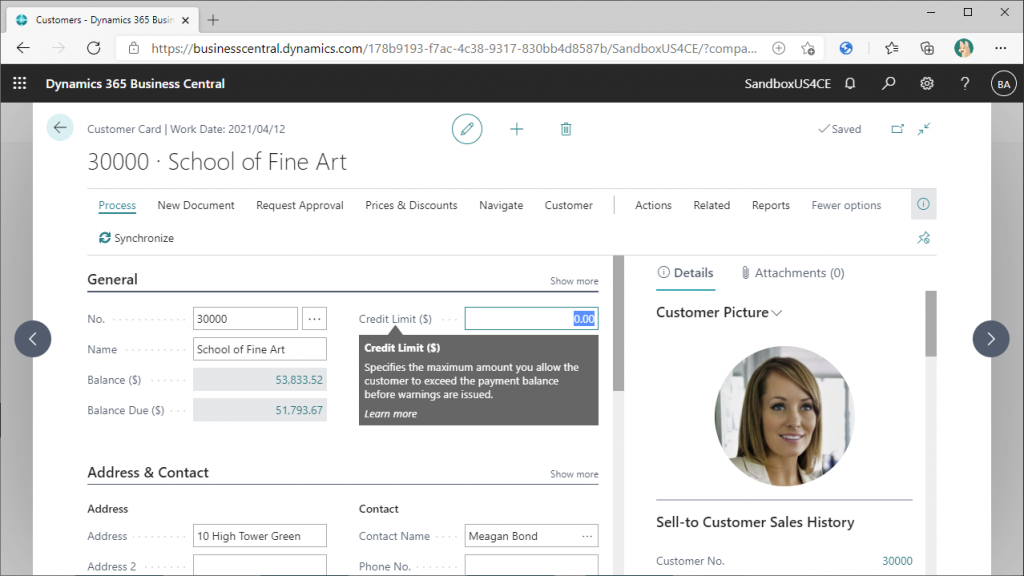
Task: Click the main card vertical scrollbar
Action: (x=618, y=325)
